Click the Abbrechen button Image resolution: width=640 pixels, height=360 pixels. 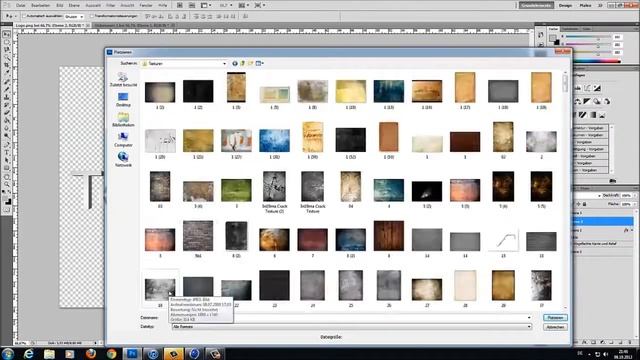pos(555,327)
